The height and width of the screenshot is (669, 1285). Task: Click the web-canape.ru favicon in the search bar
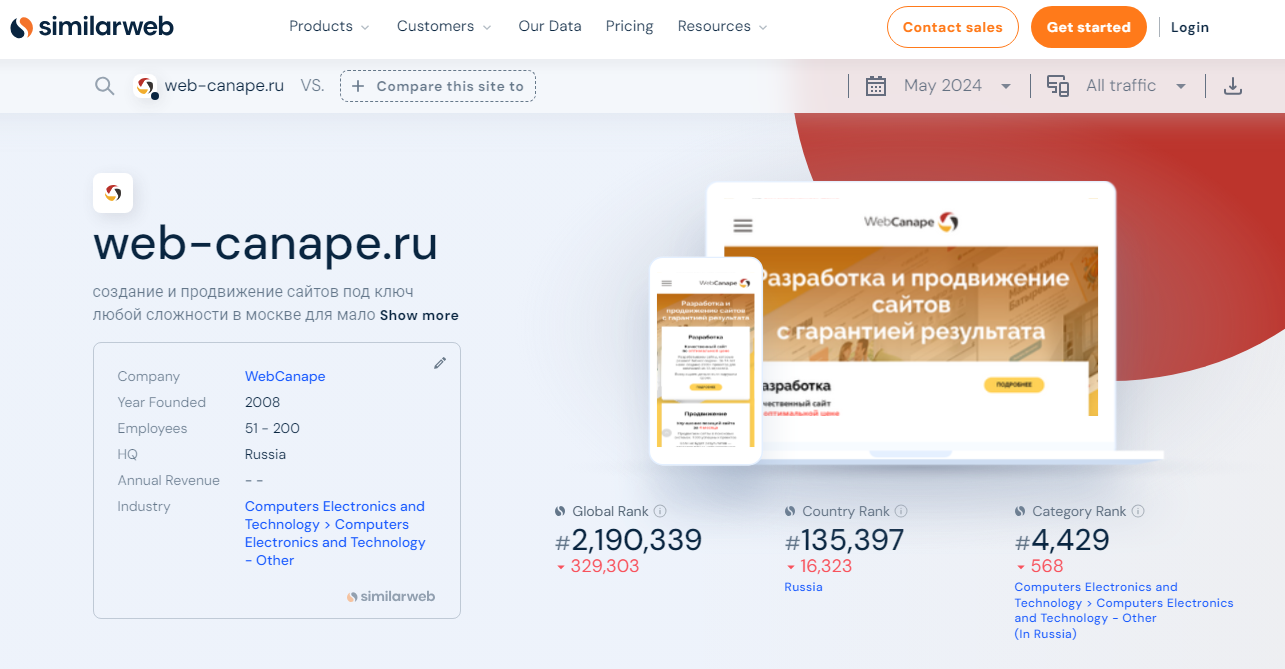[146, 86]
